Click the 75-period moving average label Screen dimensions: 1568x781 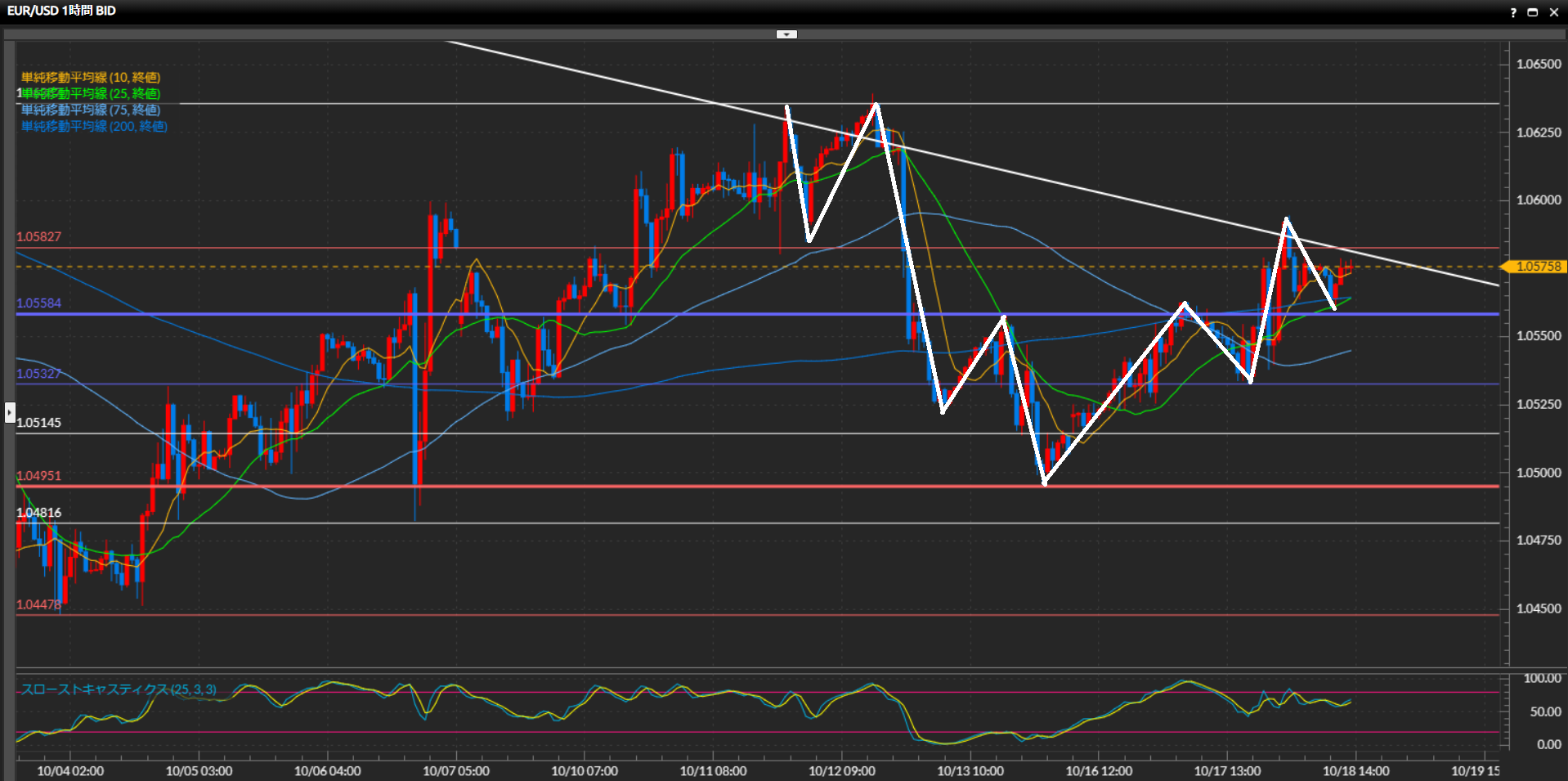click(x=91, y=110)
